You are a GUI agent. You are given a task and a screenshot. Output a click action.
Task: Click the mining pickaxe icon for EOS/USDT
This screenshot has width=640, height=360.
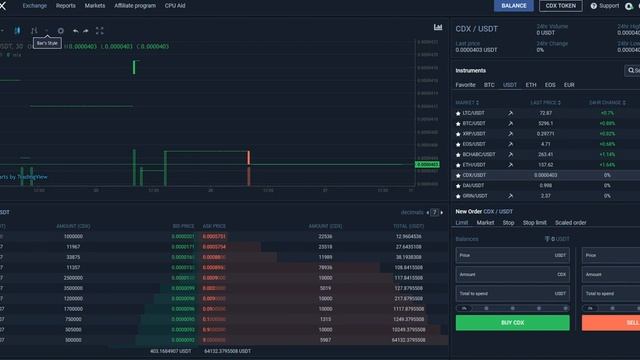pos(511,144)
